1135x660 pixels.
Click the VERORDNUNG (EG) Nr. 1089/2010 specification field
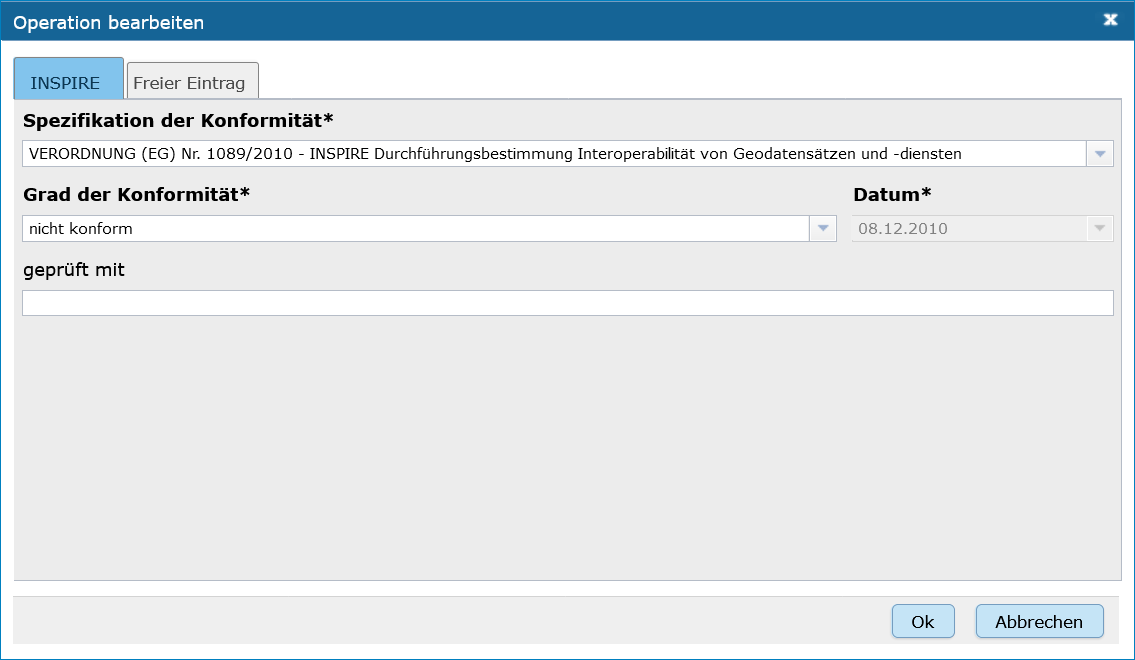click(554, 153)
